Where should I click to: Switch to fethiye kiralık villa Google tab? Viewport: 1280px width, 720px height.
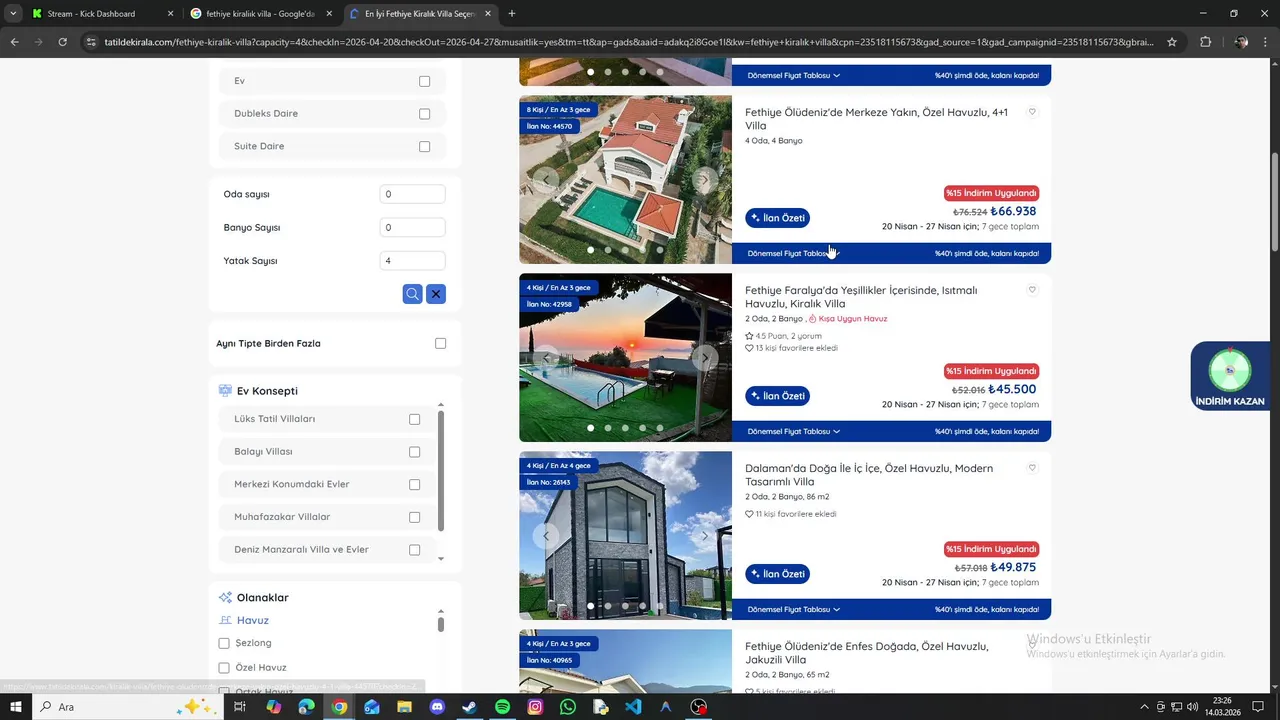tap(261, 14)
